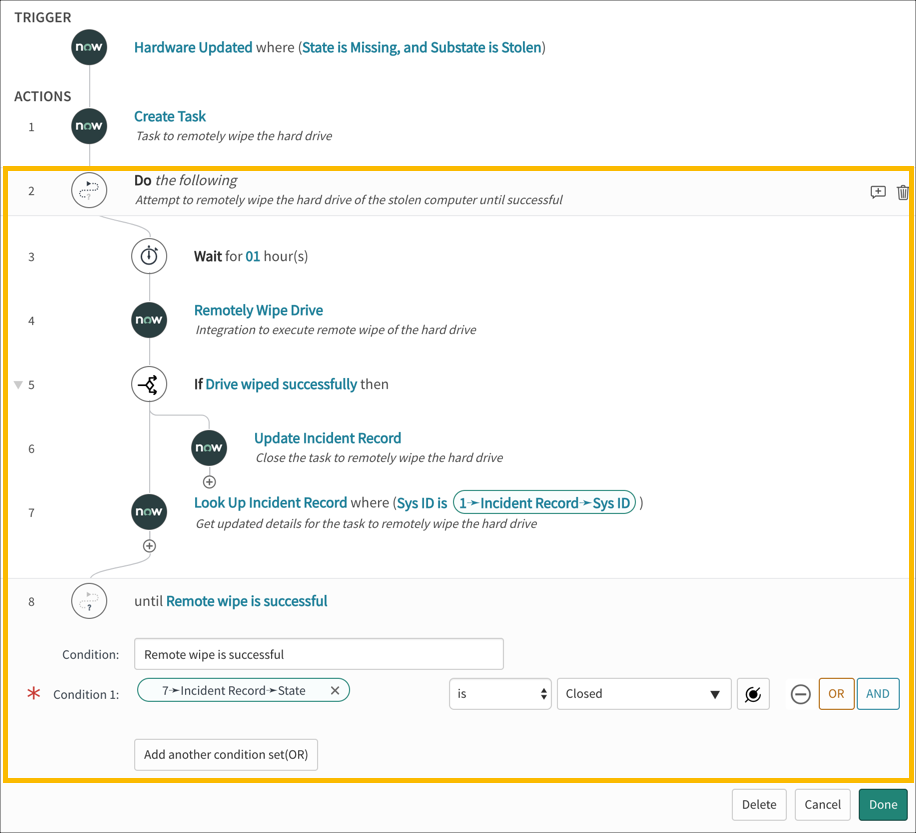Click the now icon beside Remotely Wipe Drive
916x833 pixels.
149,320
